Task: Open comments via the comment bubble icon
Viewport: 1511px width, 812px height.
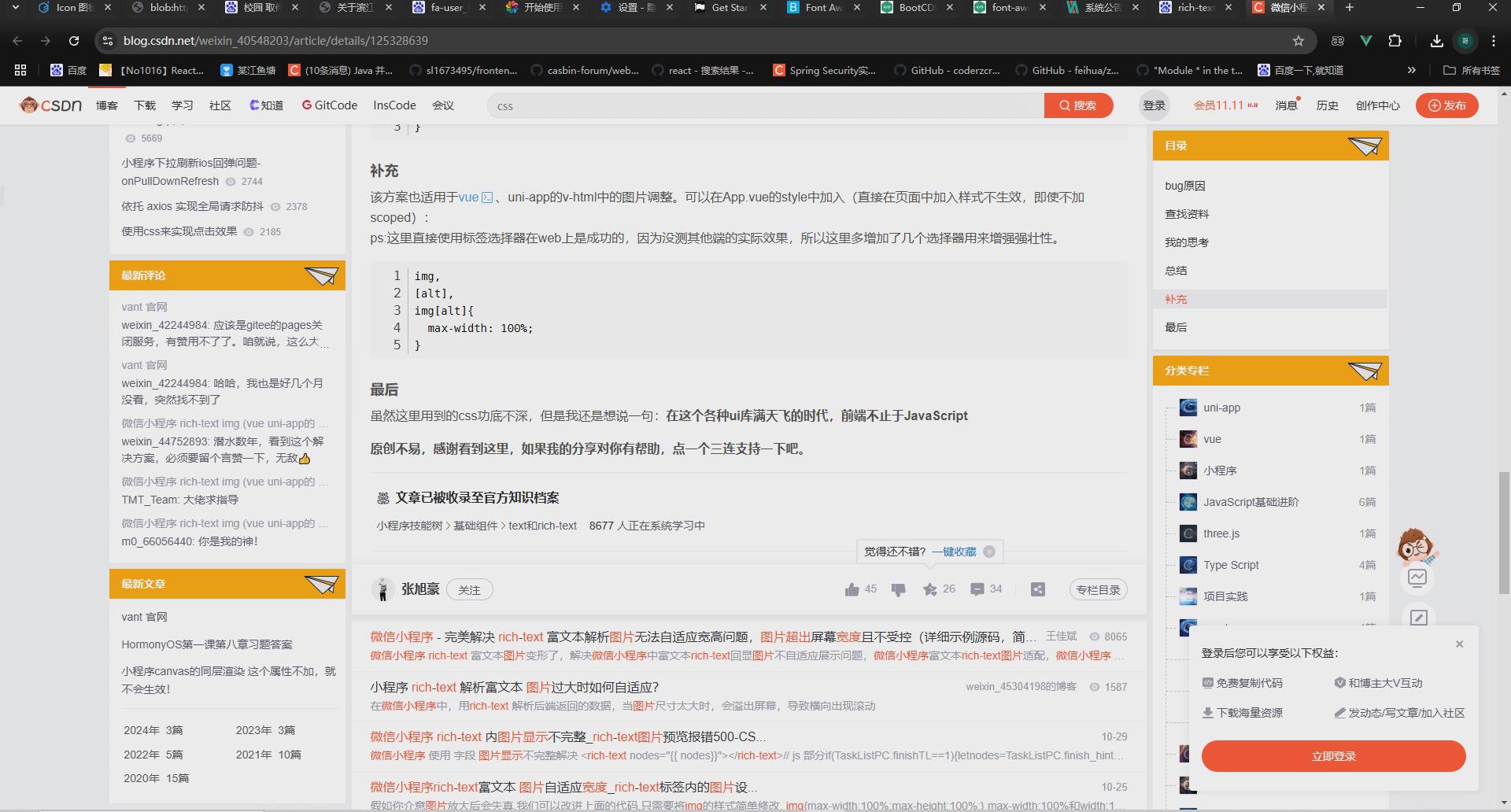Action: (977, 589)
